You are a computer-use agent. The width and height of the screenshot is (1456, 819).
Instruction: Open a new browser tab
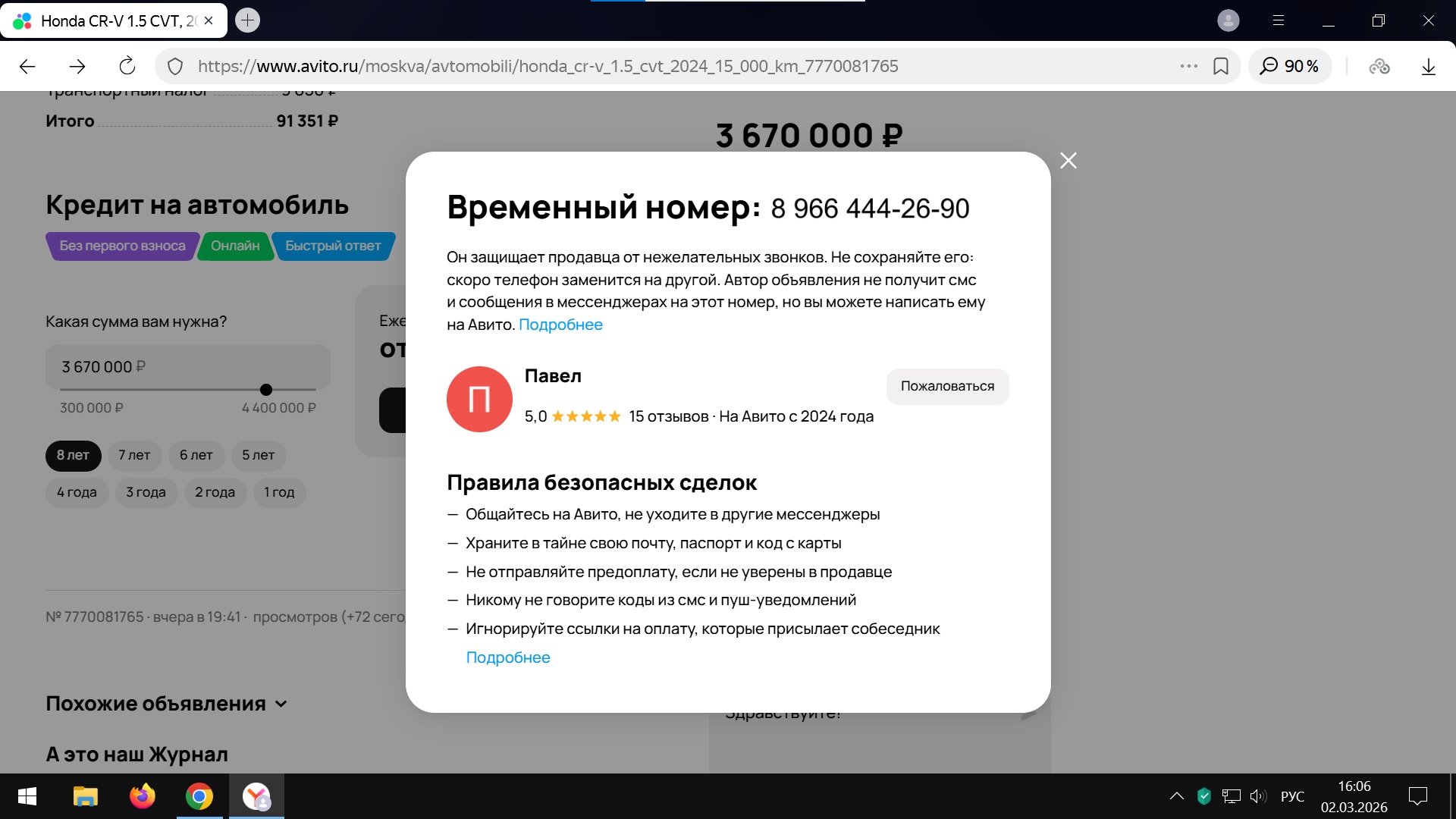pyautogui.click(x=247, y=20)
